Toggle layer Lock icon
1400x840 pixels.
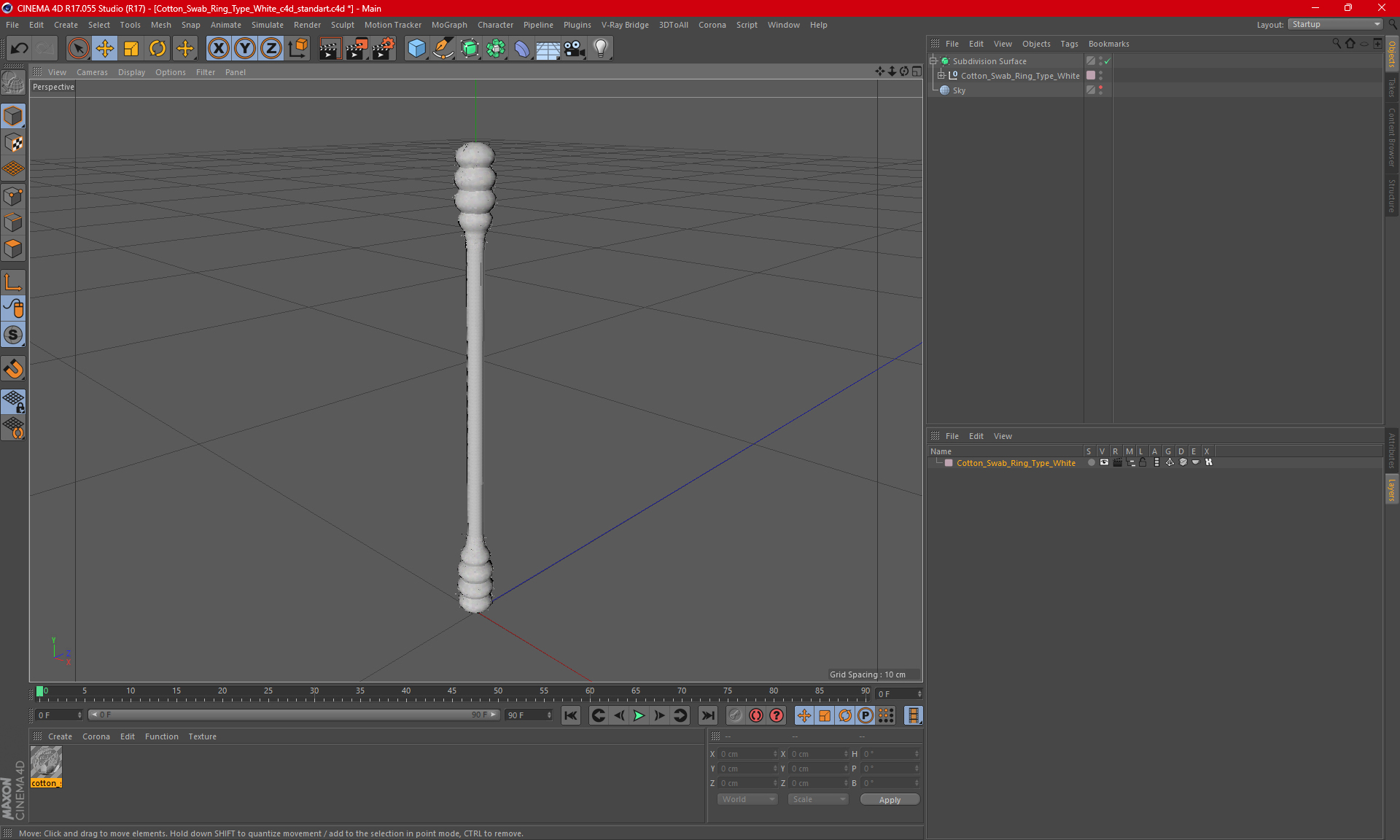[x=1143, y=462]
